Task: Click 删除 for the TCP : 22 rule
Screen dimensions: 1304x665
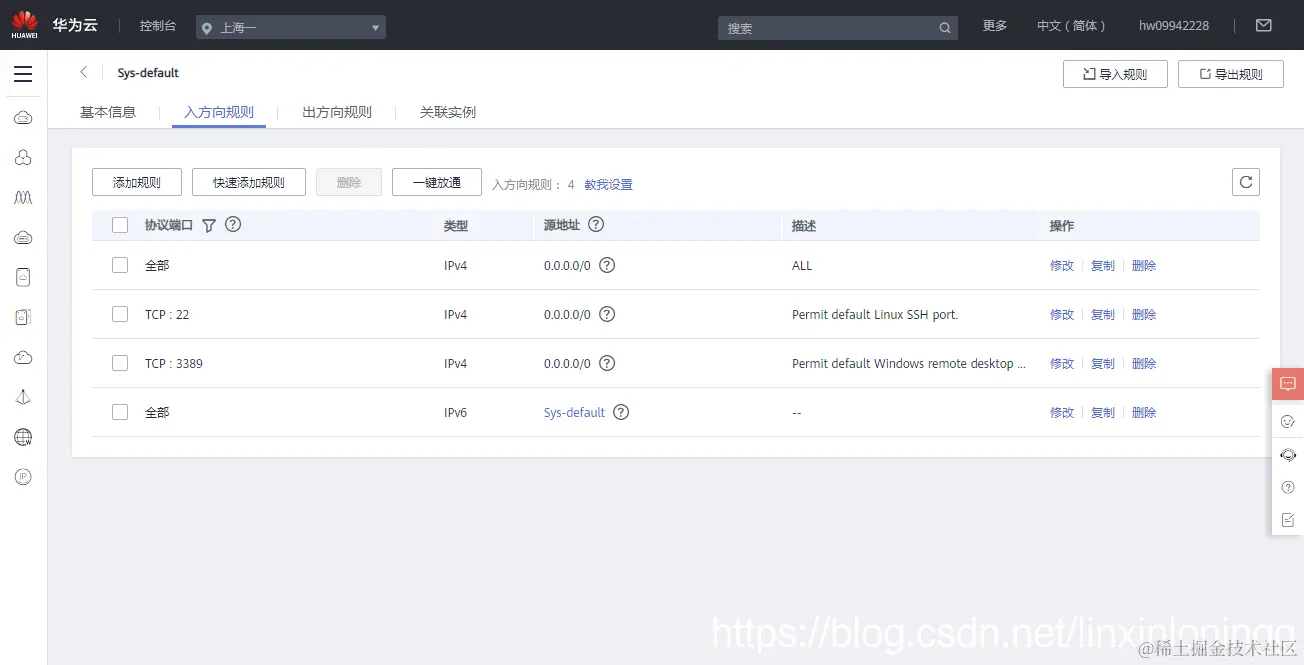Action: 1144,314
